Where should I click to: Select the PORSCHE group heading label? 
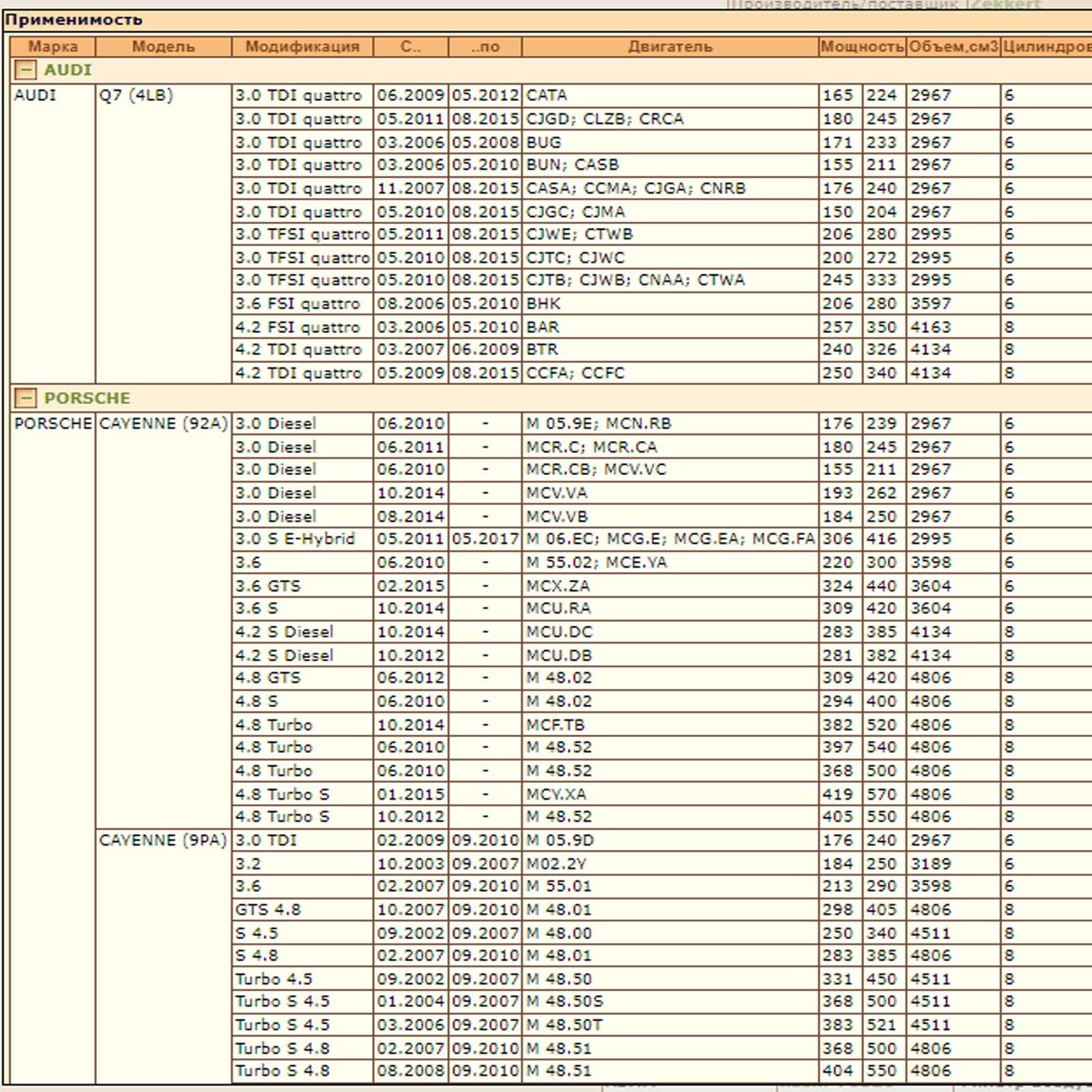click(x=87, y=398)
